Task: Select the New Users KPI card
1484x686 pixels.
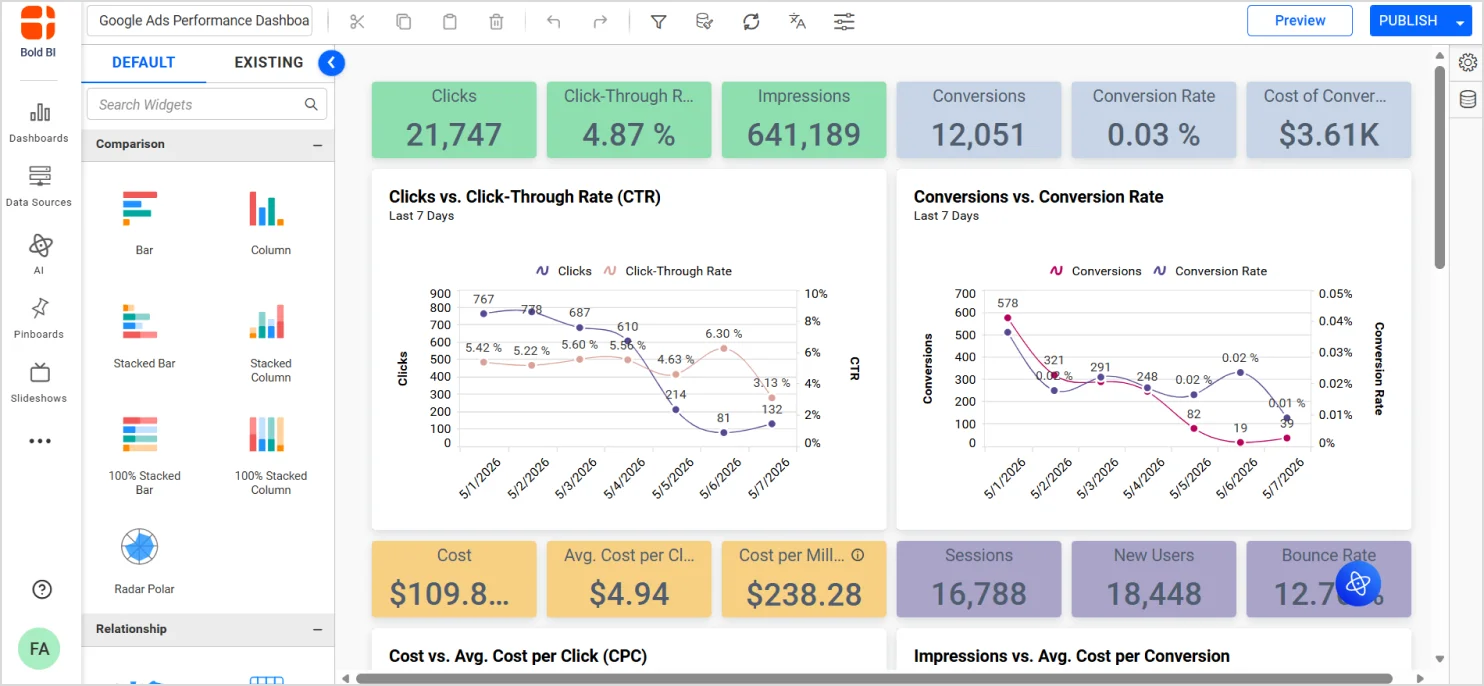Action: click(1154, 579)
